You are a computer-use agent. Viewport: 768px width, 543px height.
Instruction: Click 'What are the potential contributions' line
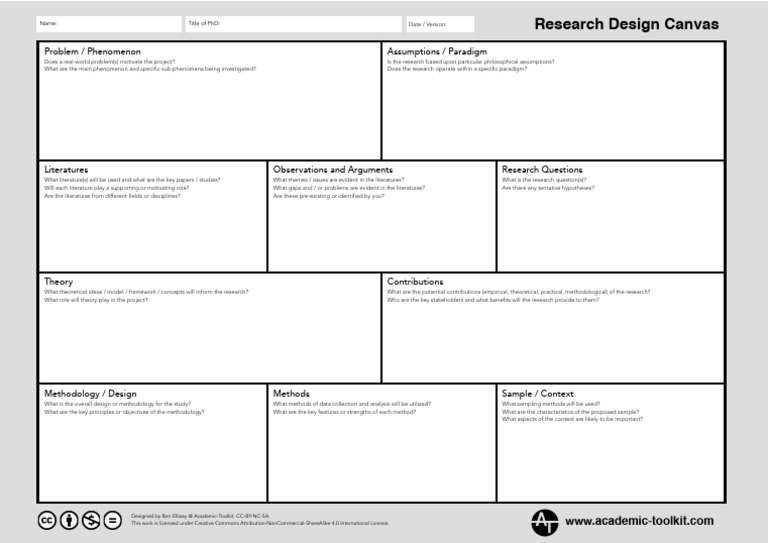[x=518, y=292]
